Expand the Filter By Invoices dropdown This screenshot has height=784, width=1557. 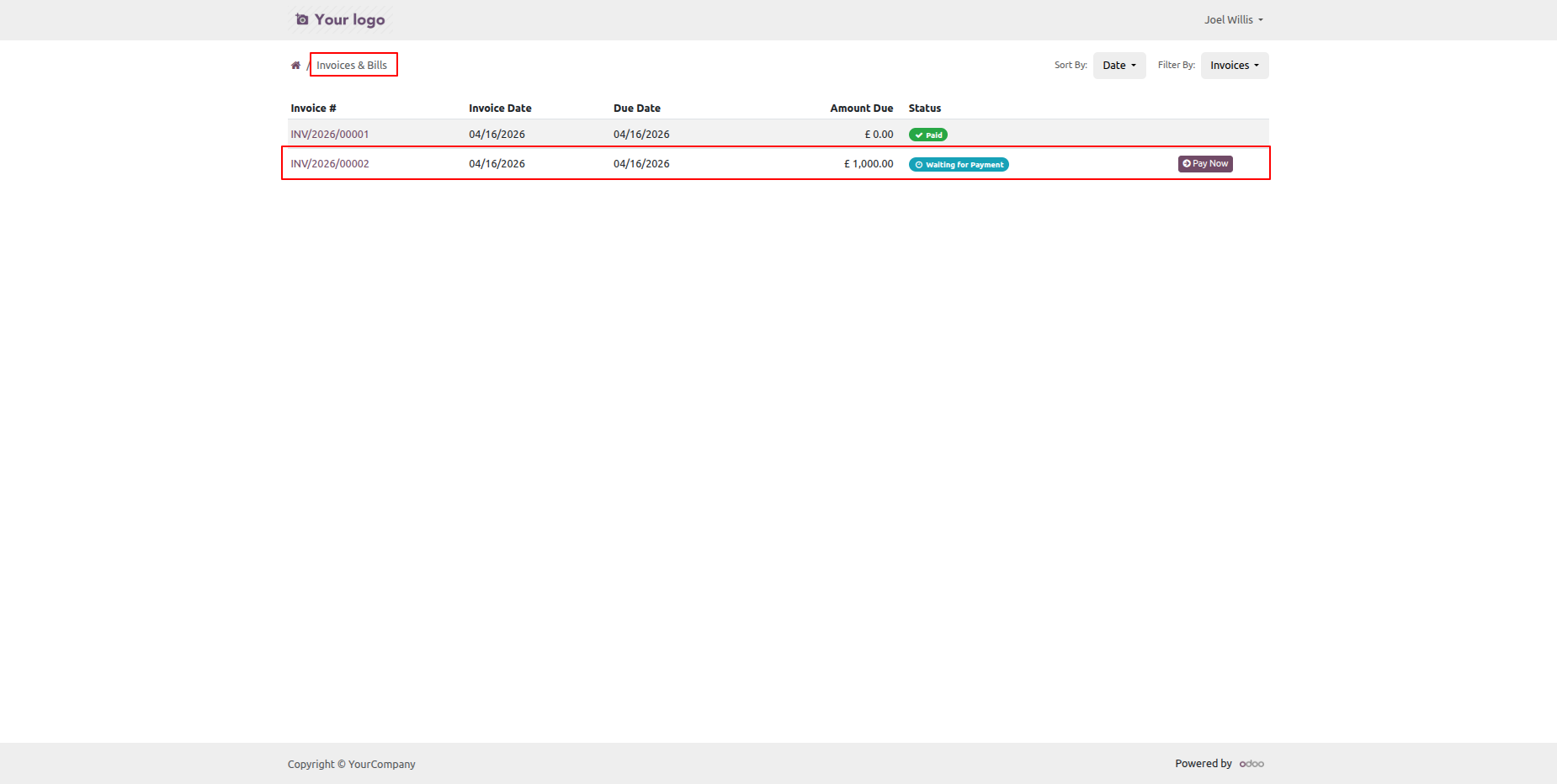1235,66
